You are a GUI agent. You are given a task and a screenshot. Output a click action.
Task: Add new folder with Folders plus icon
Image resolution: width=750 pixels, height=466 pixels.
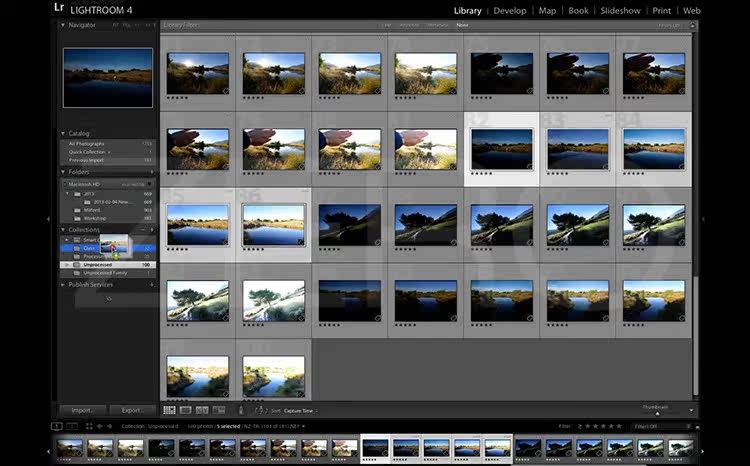click(x=152, y=172)
